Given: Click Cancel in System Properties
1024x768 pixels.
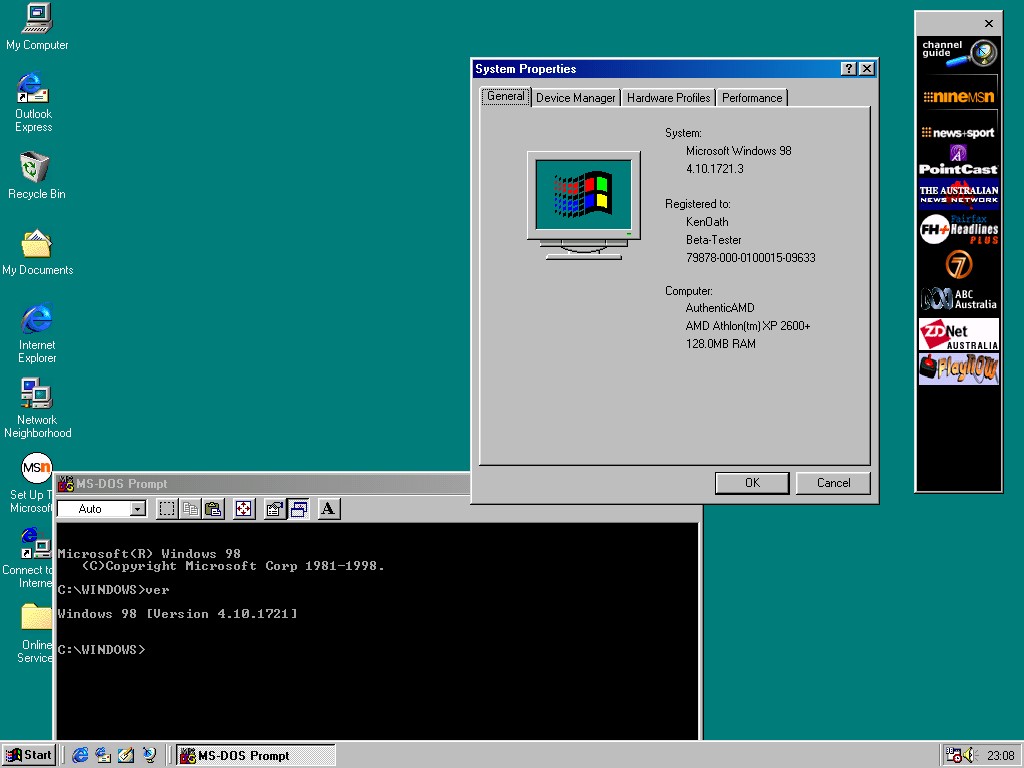Looking at the screenshot, I should pos(833,483).
